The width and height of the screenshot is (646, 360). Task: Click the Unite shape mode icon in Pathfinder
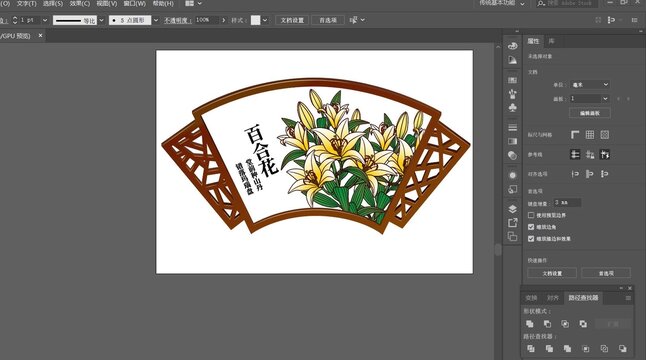530,324
